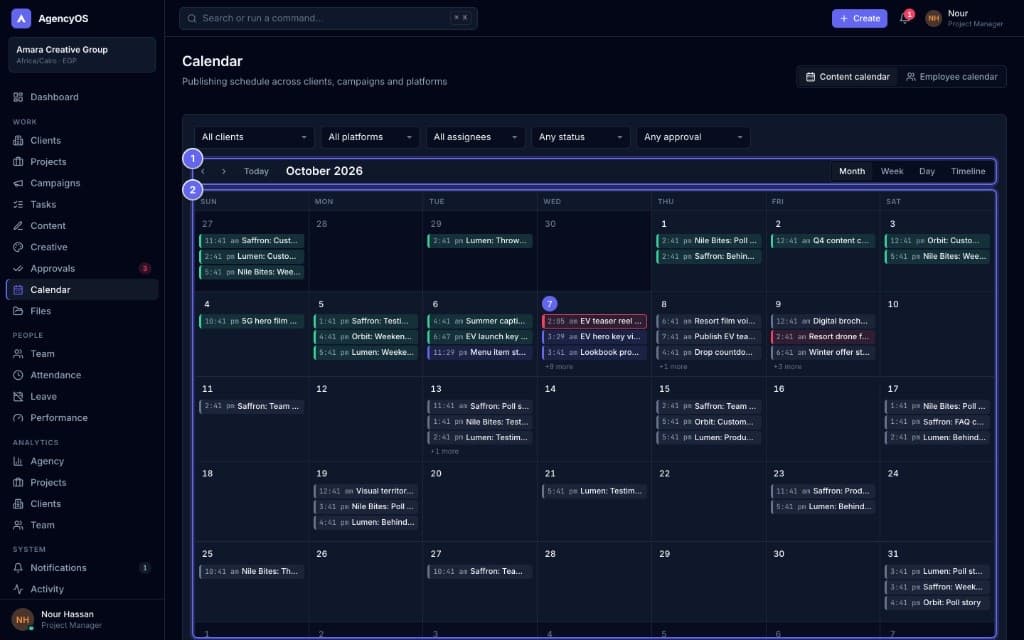Open the purple Menu item event
Viewport: 1024px width, 640px height.
coord(480,353)
